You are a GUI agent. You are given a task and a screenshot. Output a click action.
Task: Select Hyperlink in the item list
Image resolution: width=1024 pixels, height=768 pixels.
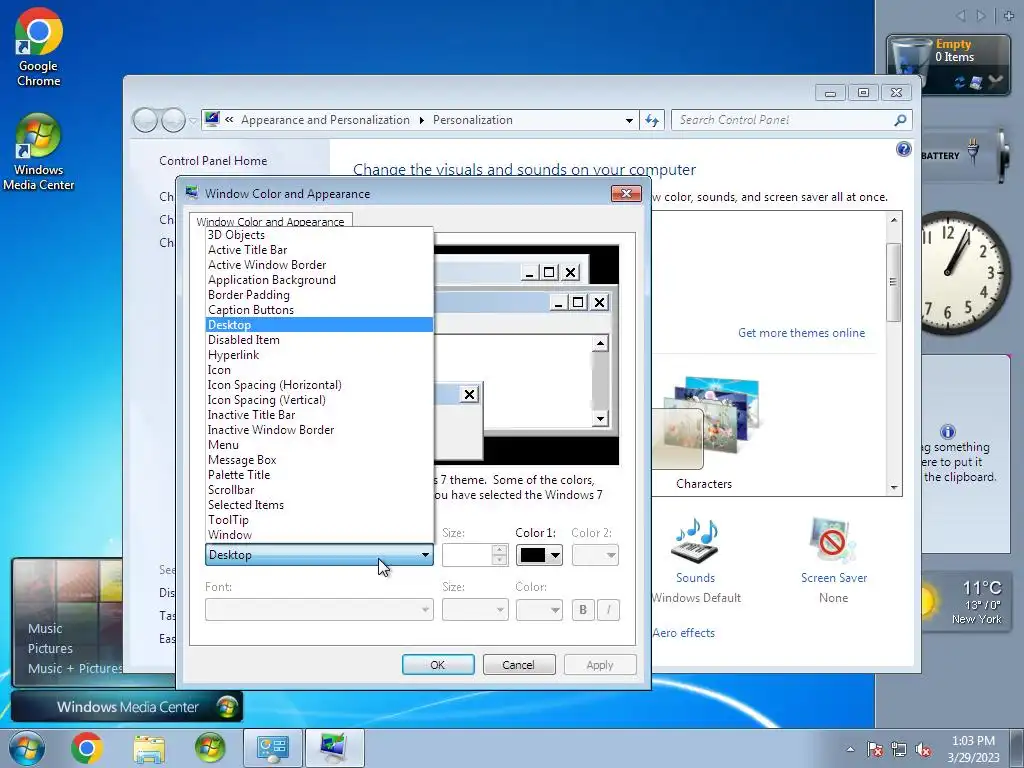pyautogui.click(x=319, y=355)
